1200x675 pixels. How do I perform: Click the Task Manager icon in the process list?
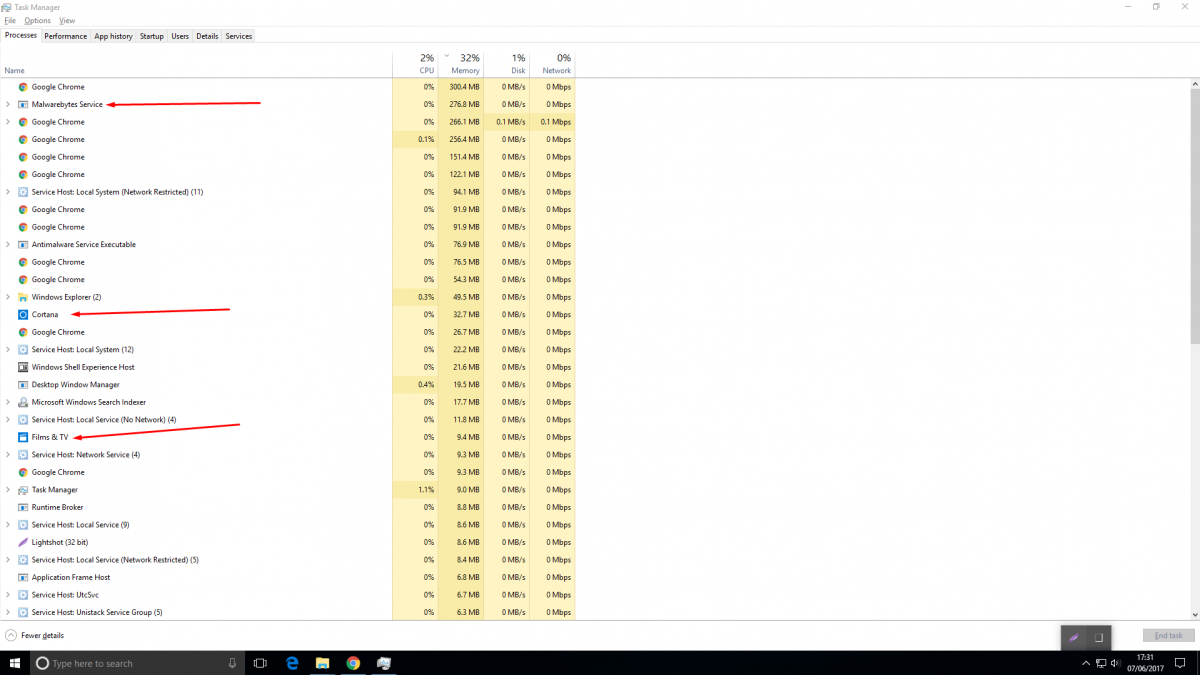pyautogui.click(x=23, y=490)
